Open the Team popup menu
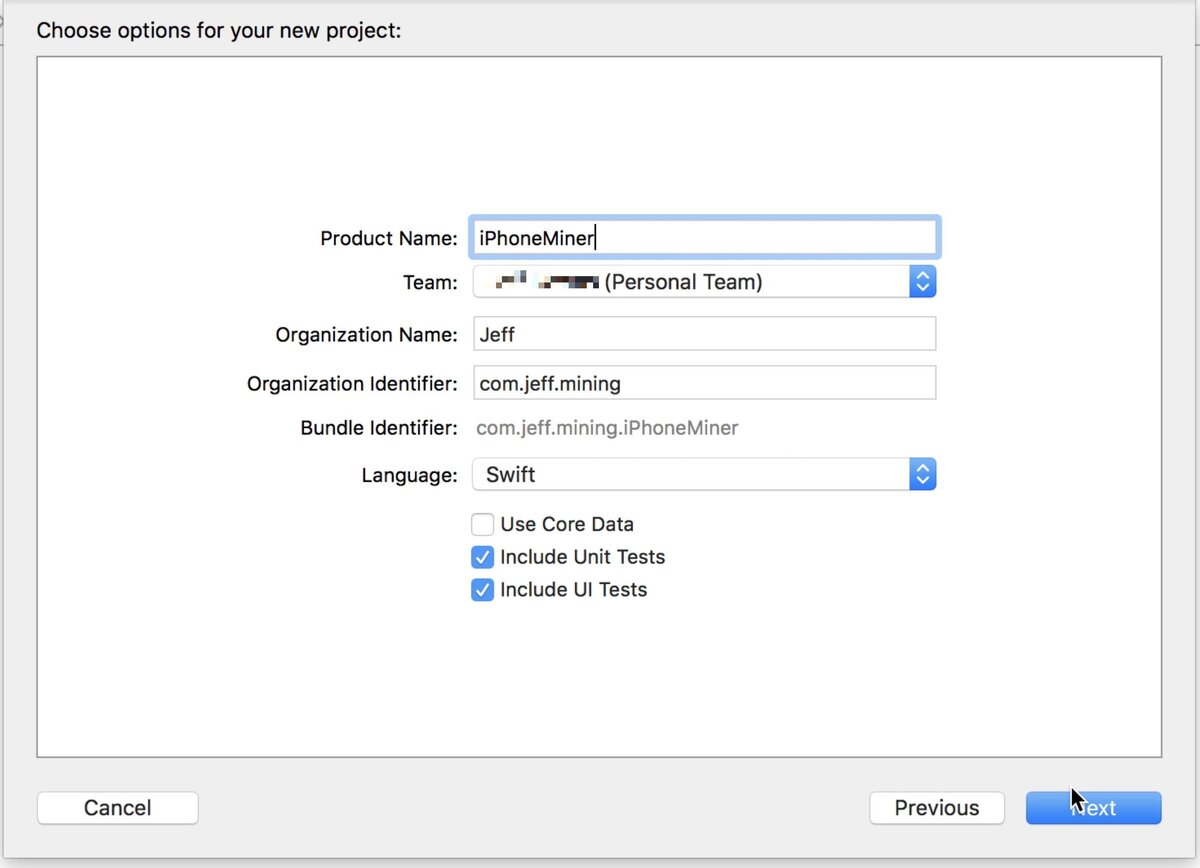The width and height of the screenshot is (1200, 868). tap(690, 282)
